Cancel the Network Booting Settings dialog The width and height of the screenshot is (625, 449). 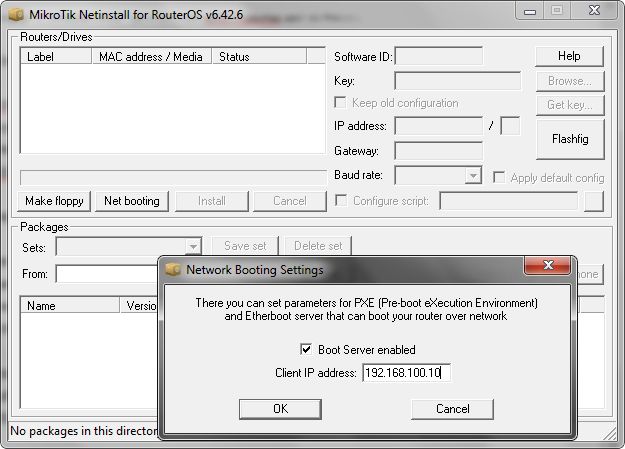[x=452, y=409]
